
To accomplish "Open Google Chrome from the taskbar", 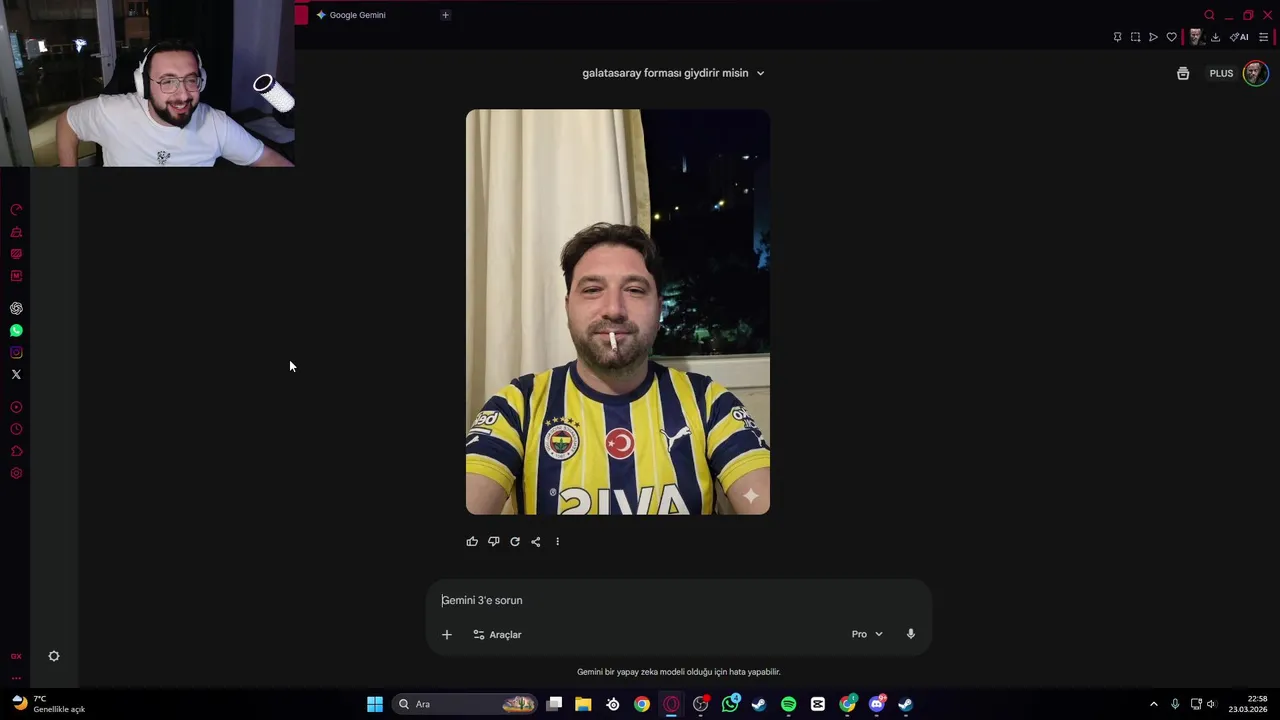I will [x=642, y=704].
